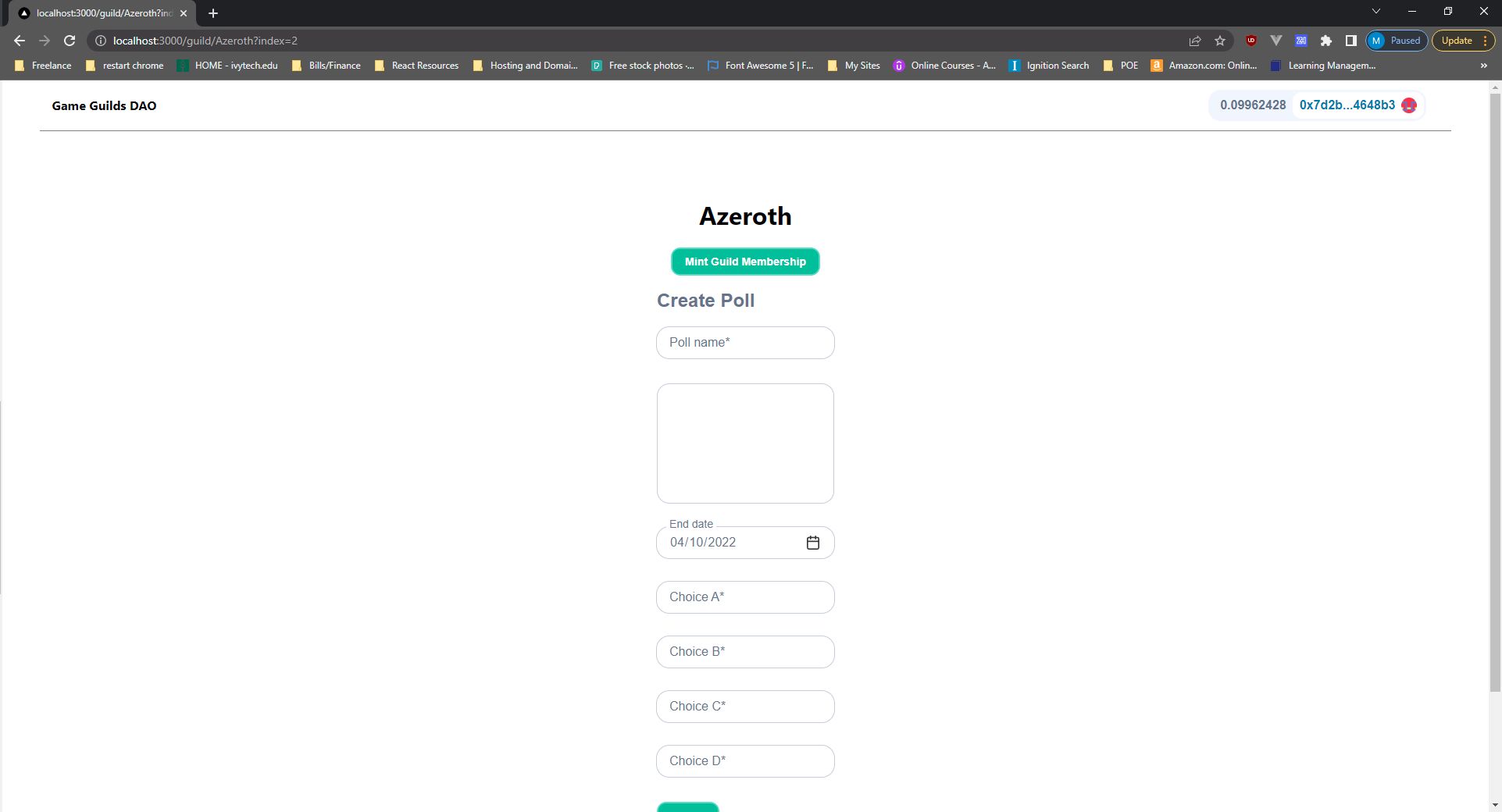Click the Create Poll heading text

click(705, 301)
